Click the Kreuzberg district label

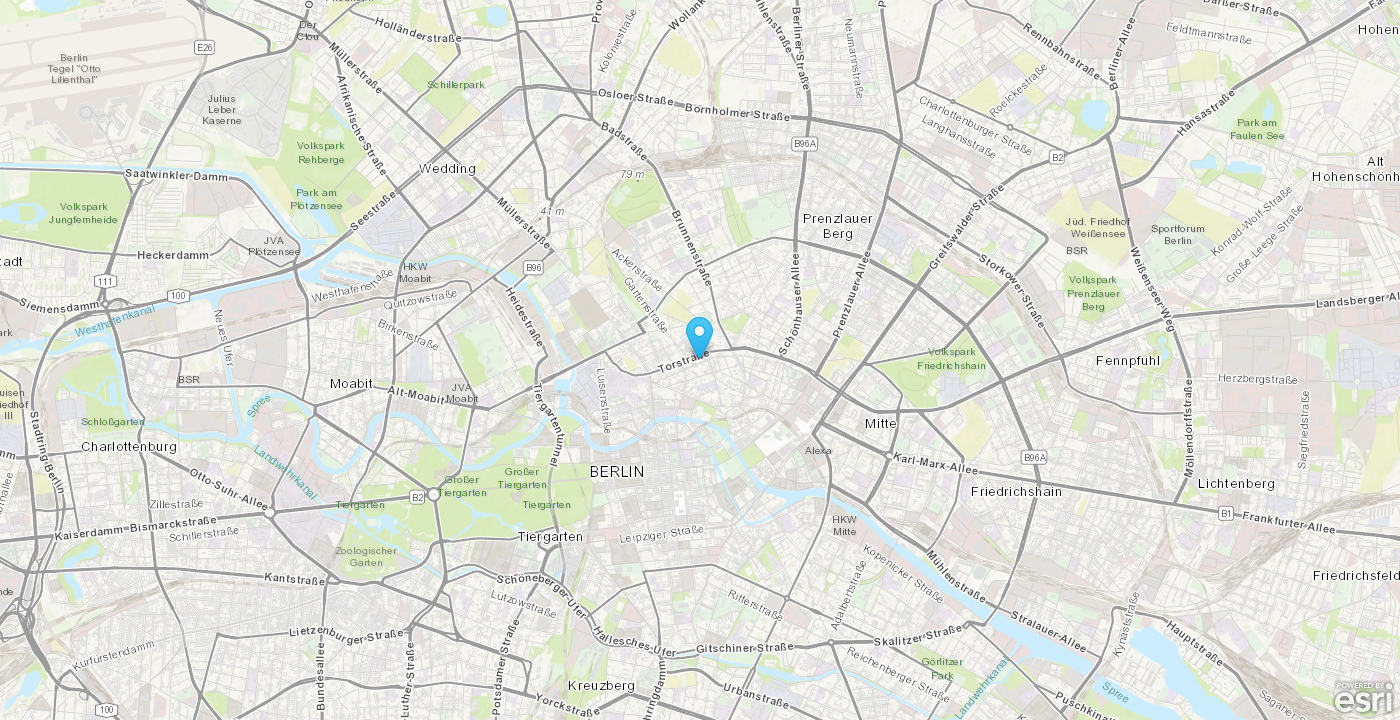click(601, 685)
